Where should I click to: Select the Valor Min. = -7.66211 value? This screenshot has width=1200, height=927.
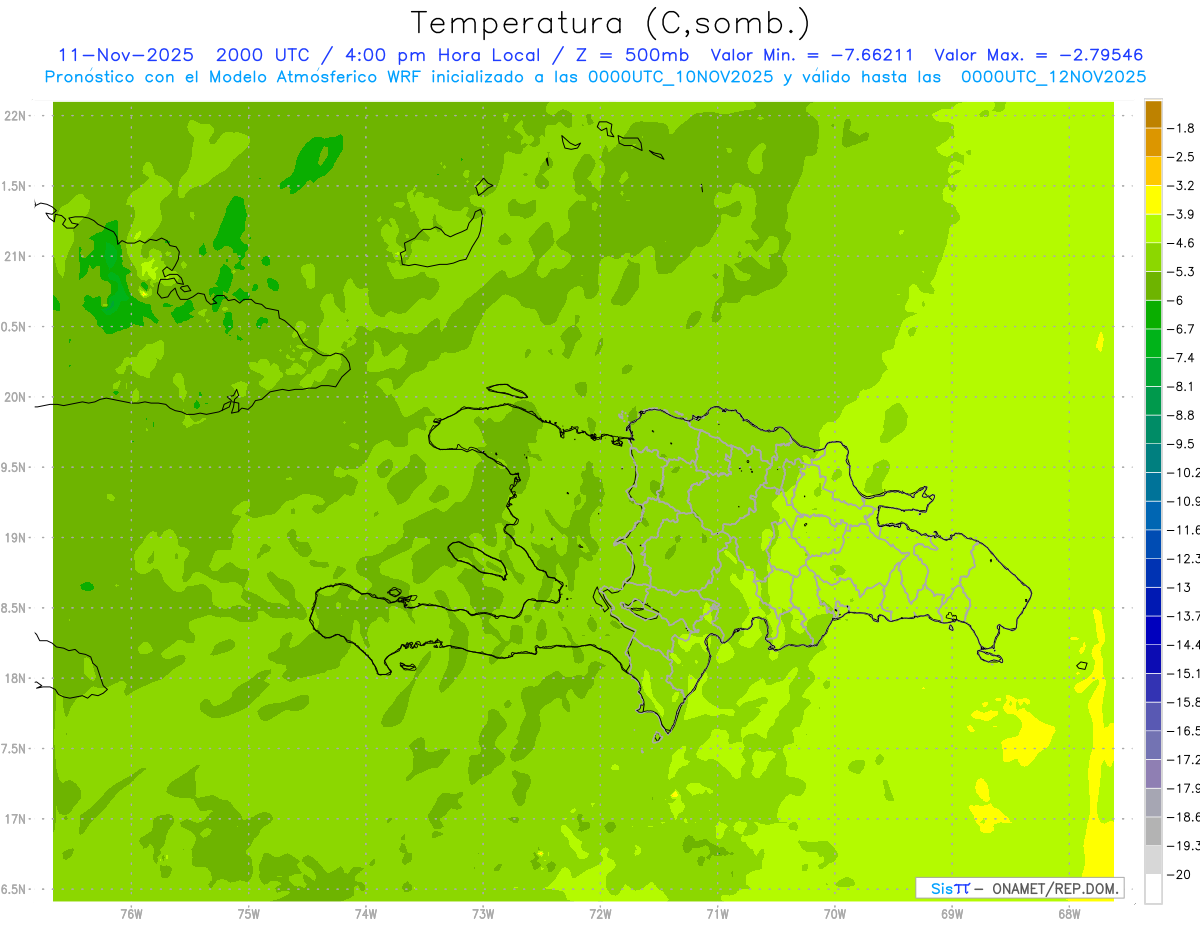811,56
